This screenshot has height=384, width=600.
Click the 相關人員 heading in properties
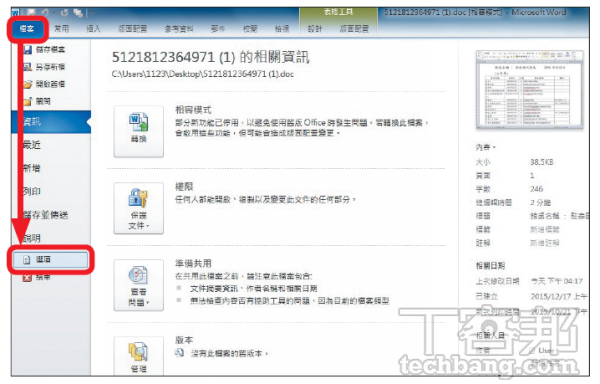(x=490, y=335)
